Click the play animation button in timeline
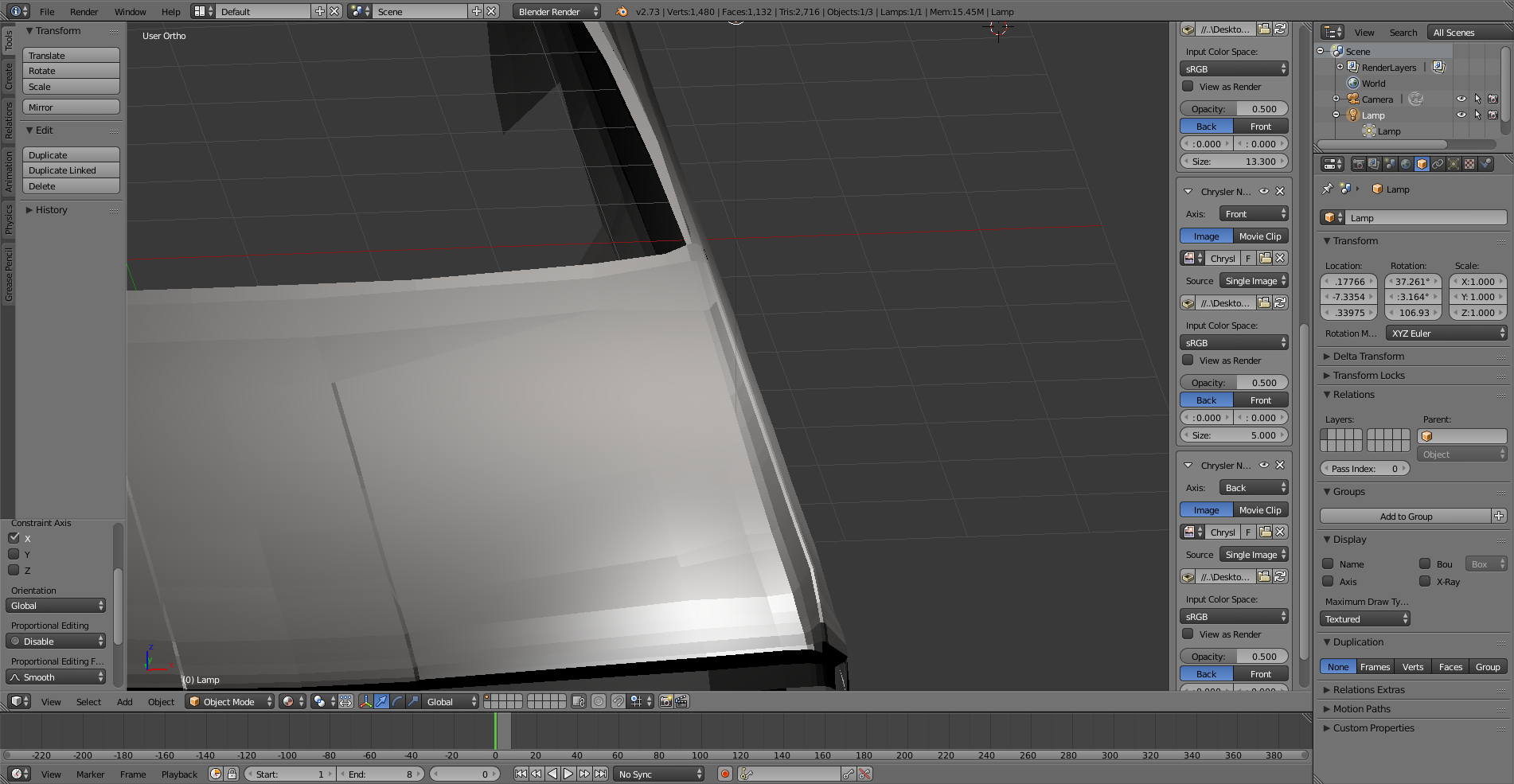Image resolution: width=1514 pixels, height=784 pixels. point(568,774)
